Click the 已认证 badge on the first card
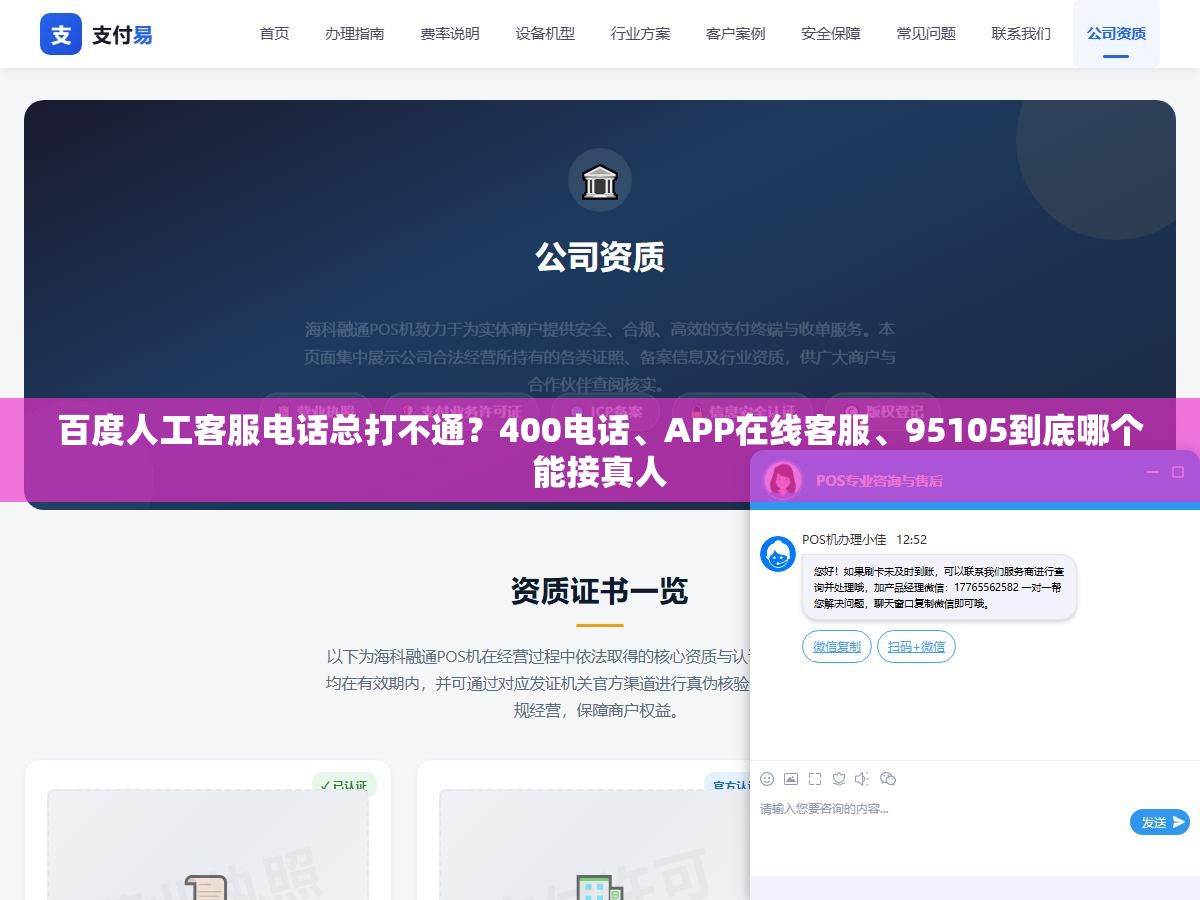The width and height of the screenshot is (1200, 900). tap(344, 786)
